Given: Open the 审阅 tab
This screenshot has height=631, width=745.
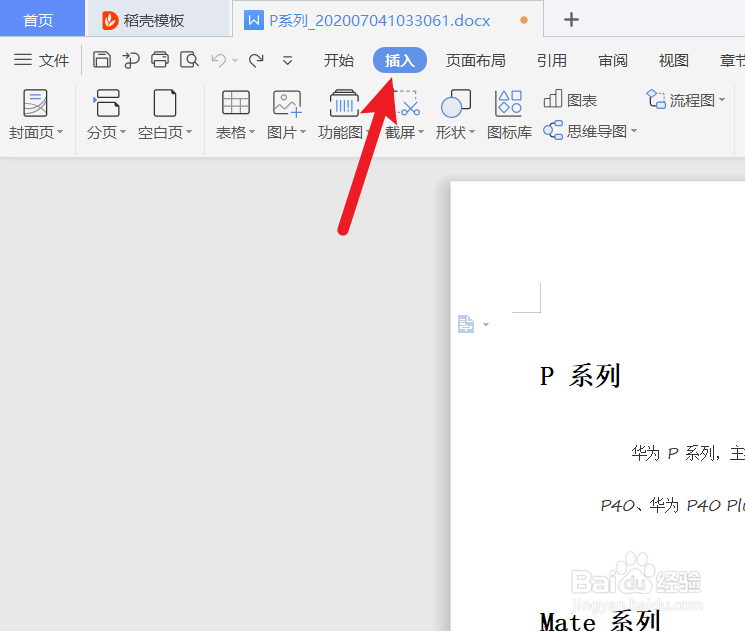Looking at the screenshot, I should [x=613, y=60].
